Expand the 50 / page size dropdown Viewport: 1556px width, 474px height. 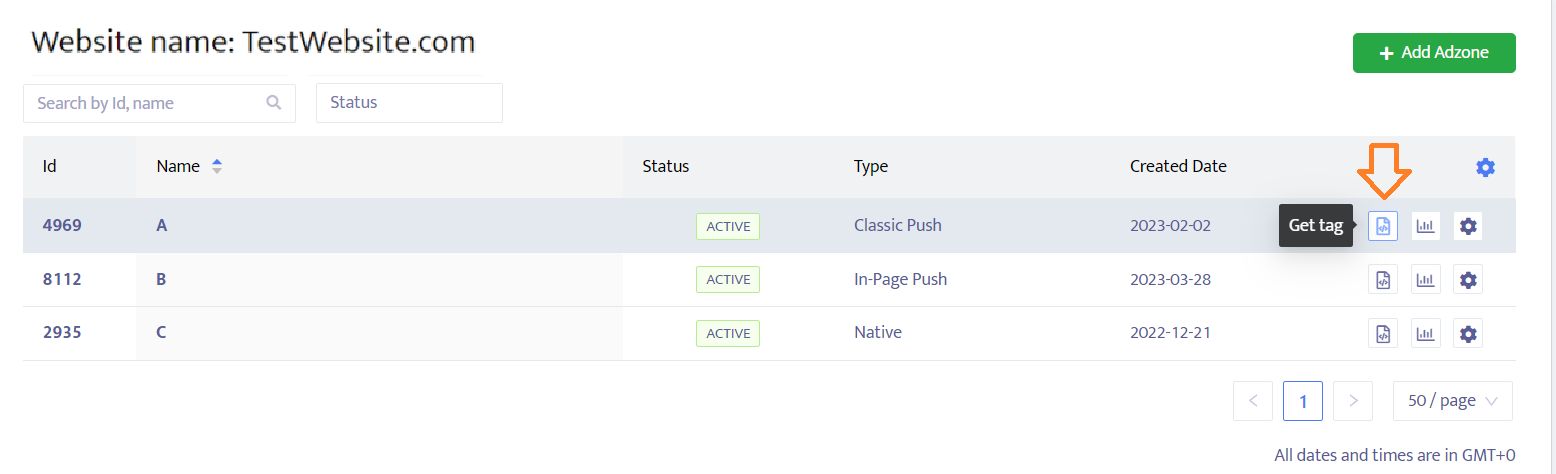(x=1452, y=401)
